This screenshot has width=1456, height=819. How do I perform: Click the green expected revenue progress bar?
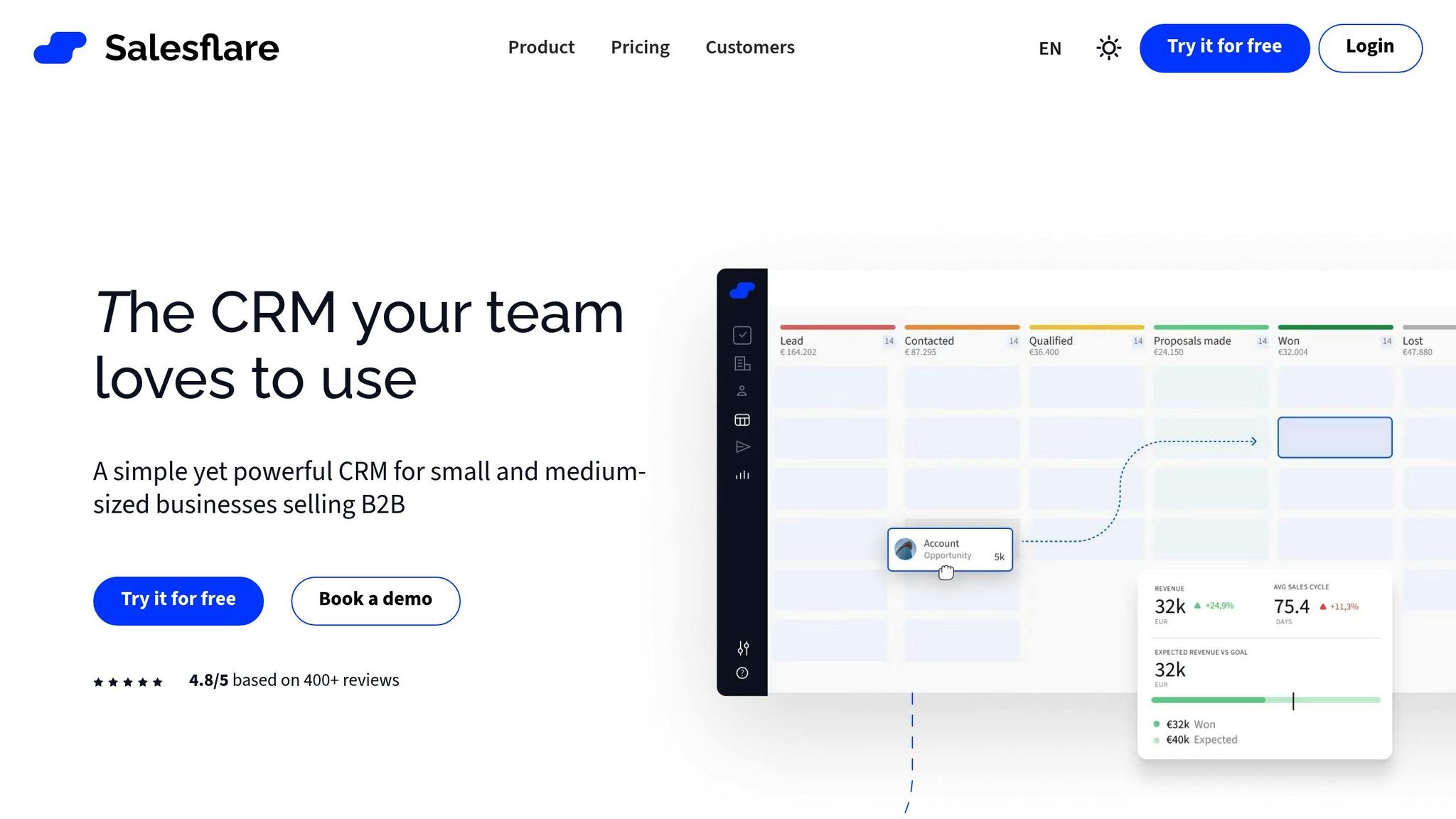(1209, 700)
